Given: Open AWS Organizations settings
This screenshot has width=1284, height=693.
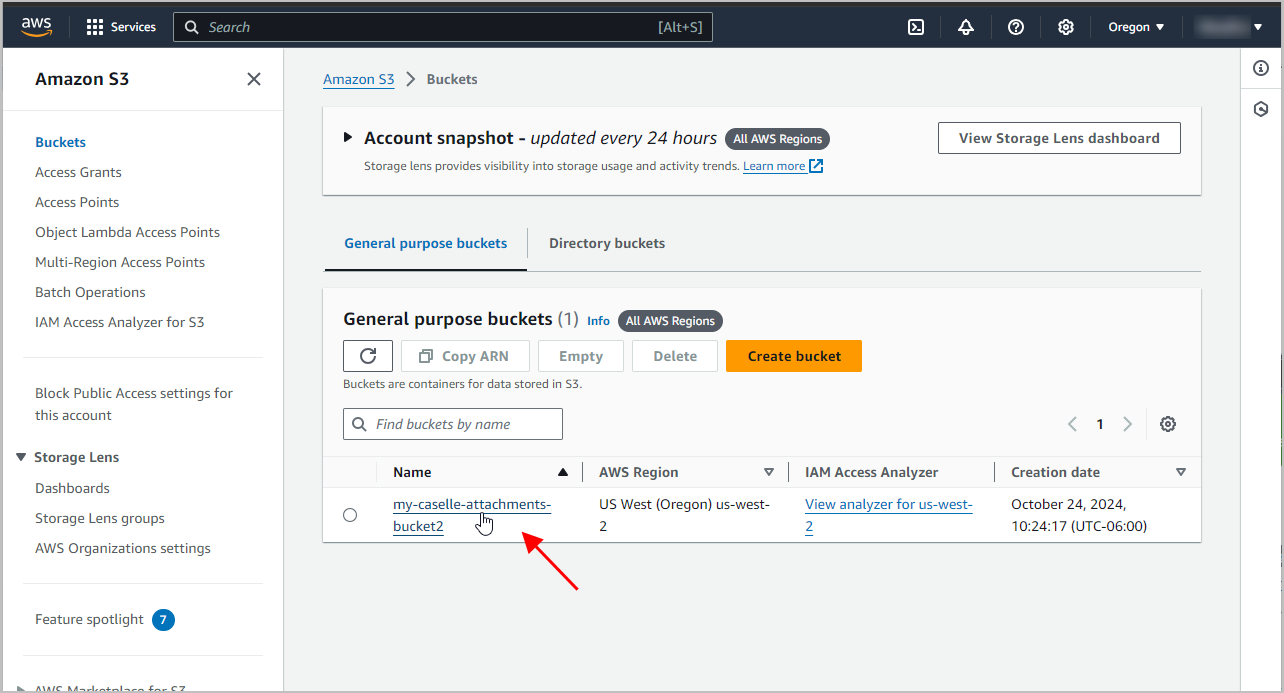Looking at the screenshot, I should (123, 548).
